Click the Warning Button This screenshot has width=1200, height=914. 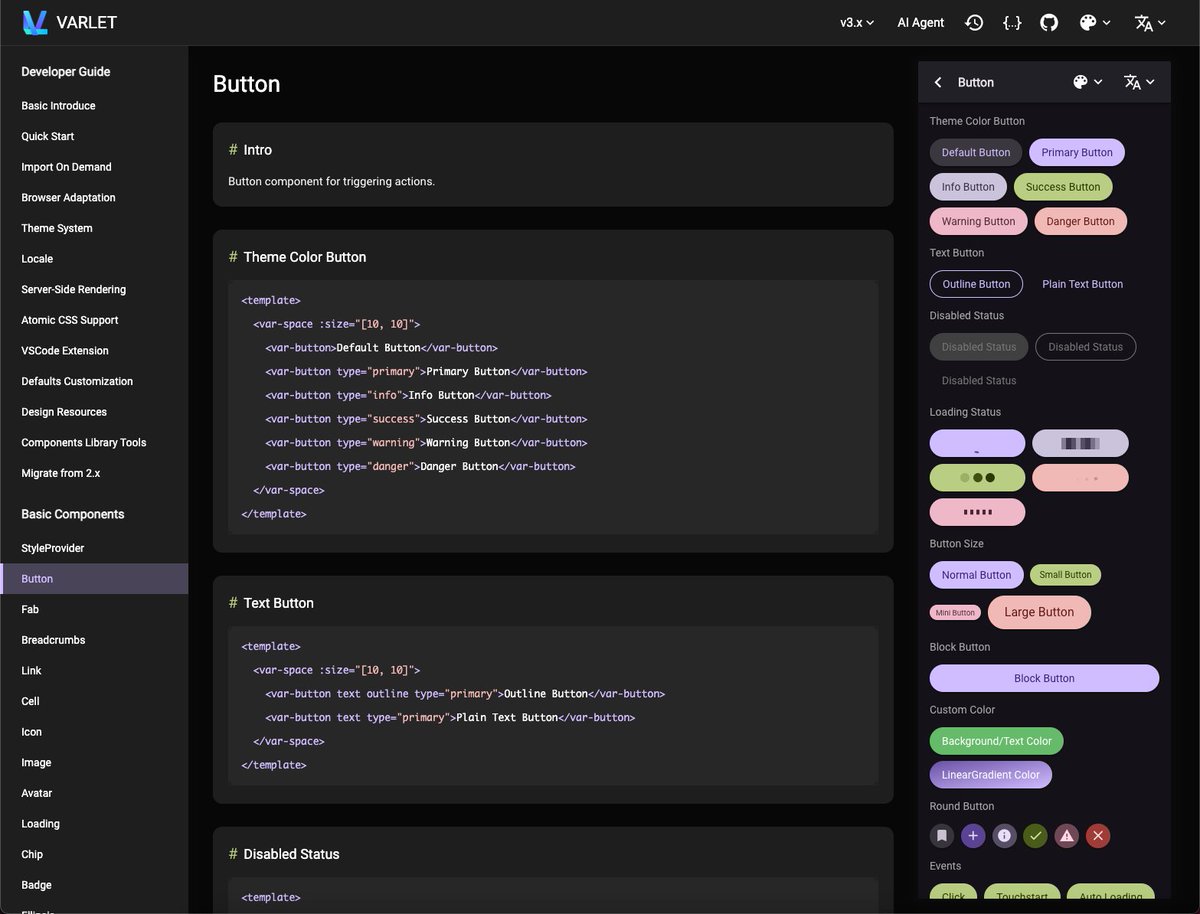[x=978, y=221]
